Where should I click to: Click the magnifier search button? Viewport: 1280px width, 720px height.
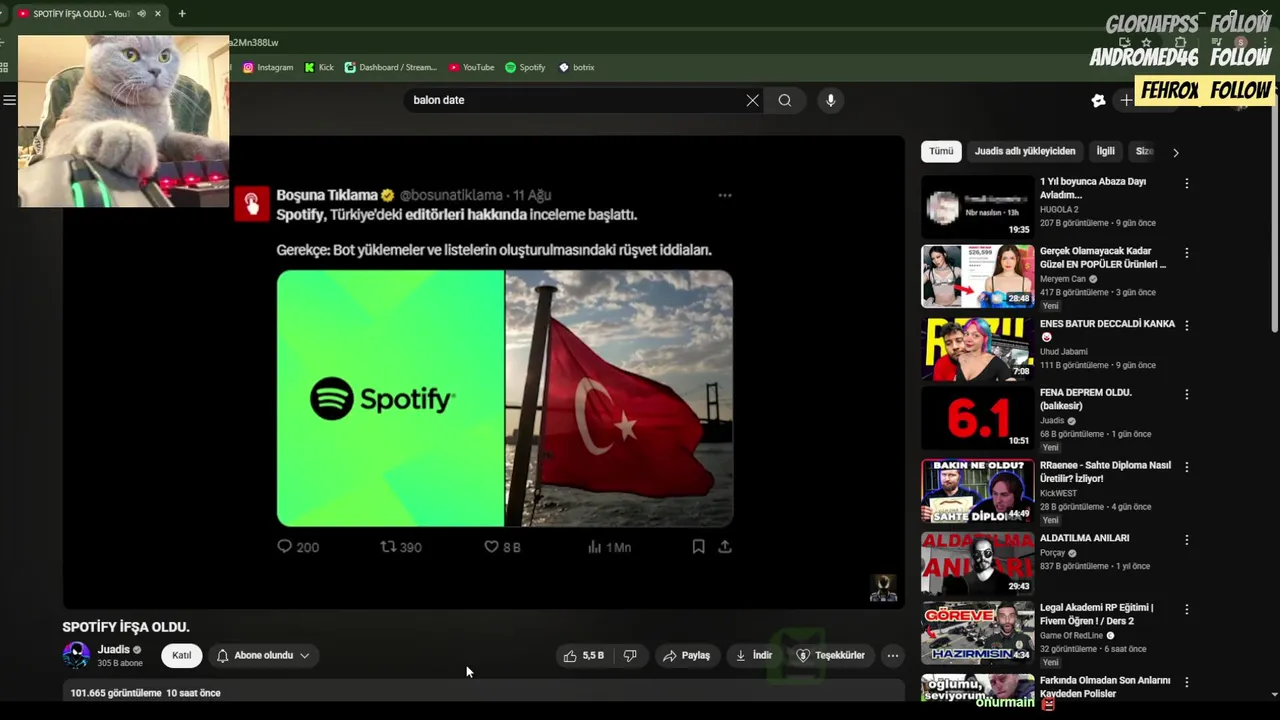pyautogui.click(x=785, y=100)
